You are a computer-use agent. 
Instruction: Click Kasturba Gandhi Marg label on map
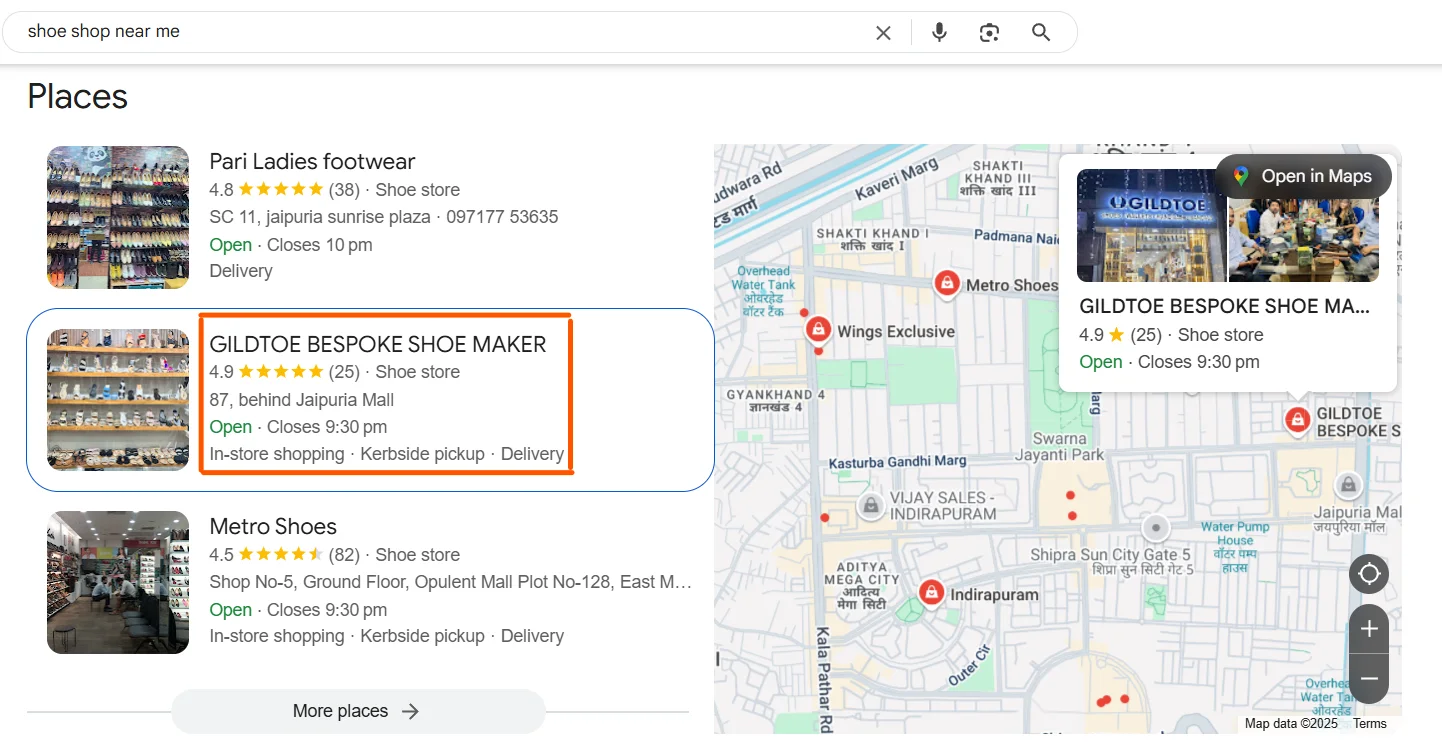[x=899, y=462]
